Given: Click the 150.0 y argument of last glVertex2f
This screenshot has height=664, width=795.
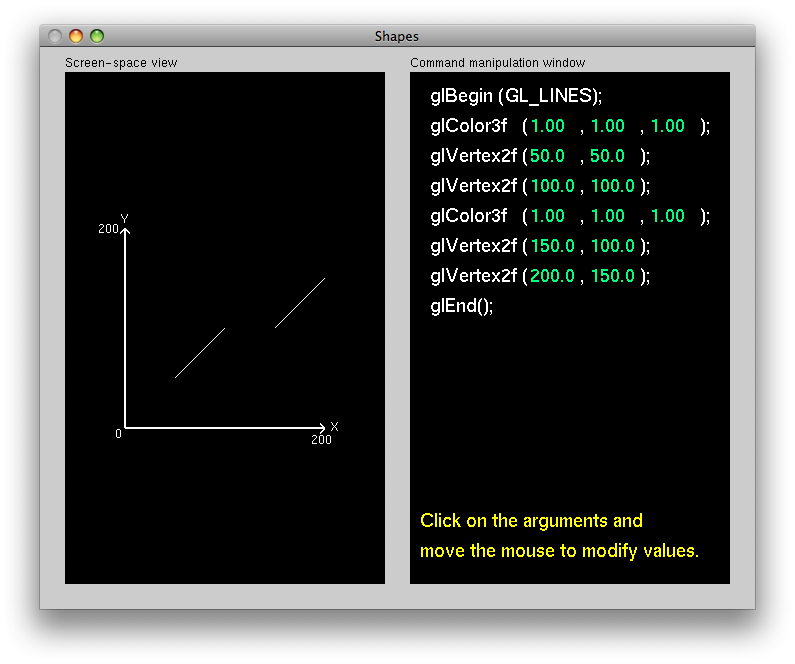Looking at the screenshot, I should 612,276.
